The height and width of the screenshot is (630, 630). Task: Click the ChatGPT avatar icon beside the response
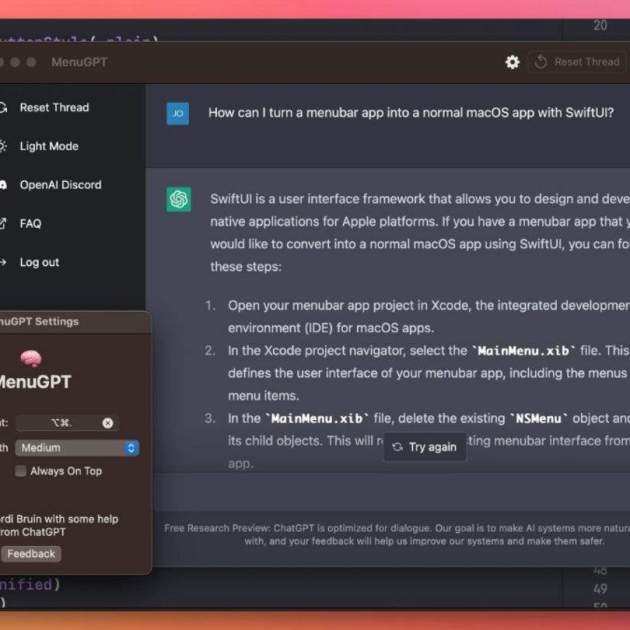click(179, 200)
